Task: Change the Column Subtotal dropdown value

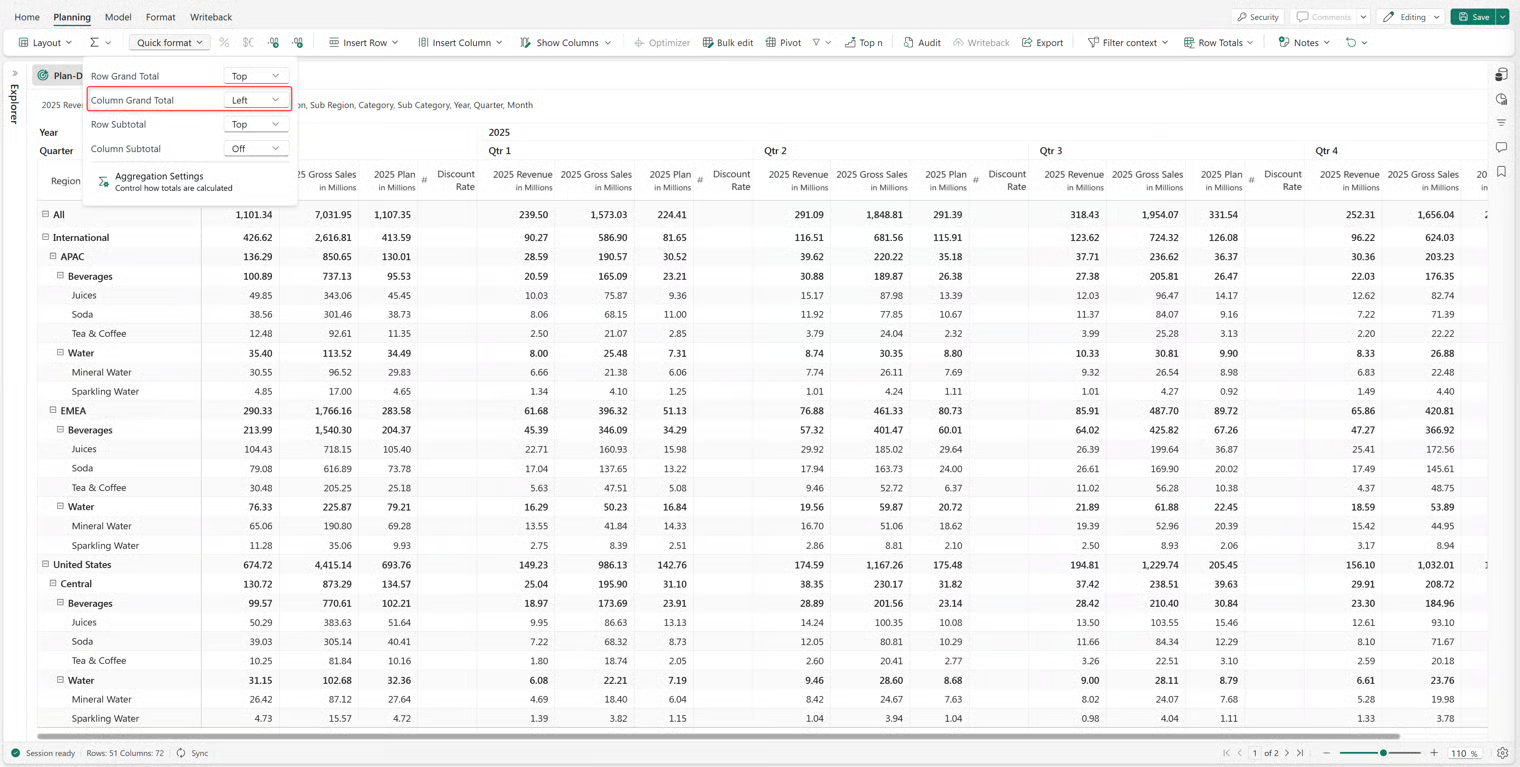Action: pyautogui.click(x=255, y=149)
